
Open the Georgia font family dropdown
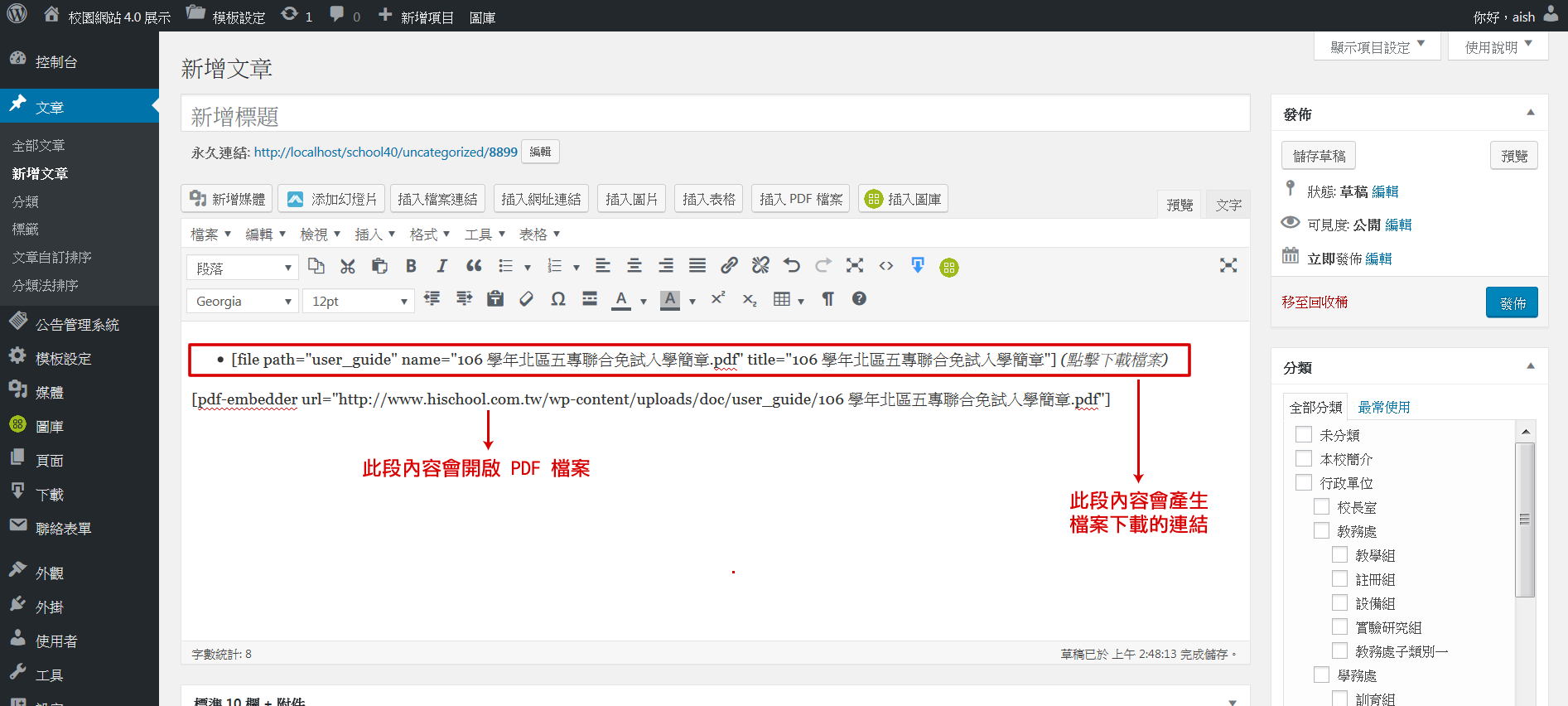pos(243,301)
